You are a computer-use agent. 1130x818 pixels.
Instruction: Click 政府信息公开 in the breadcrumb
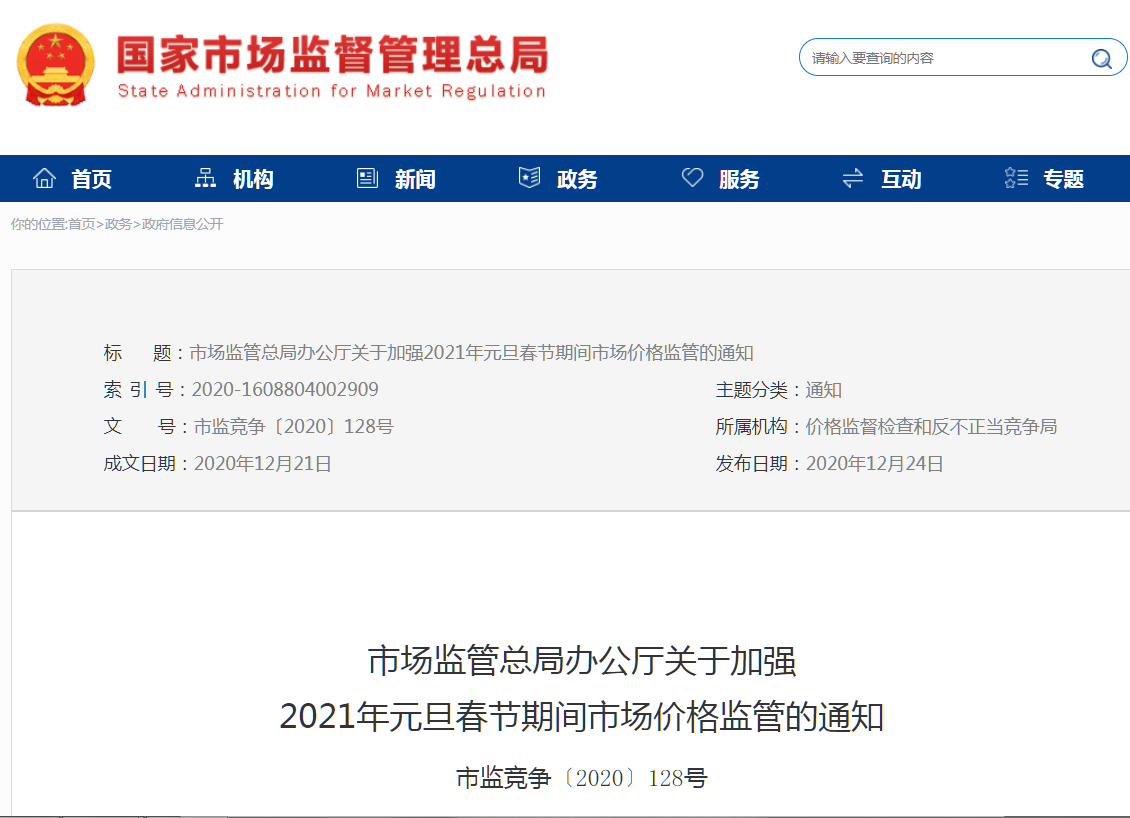182,224
